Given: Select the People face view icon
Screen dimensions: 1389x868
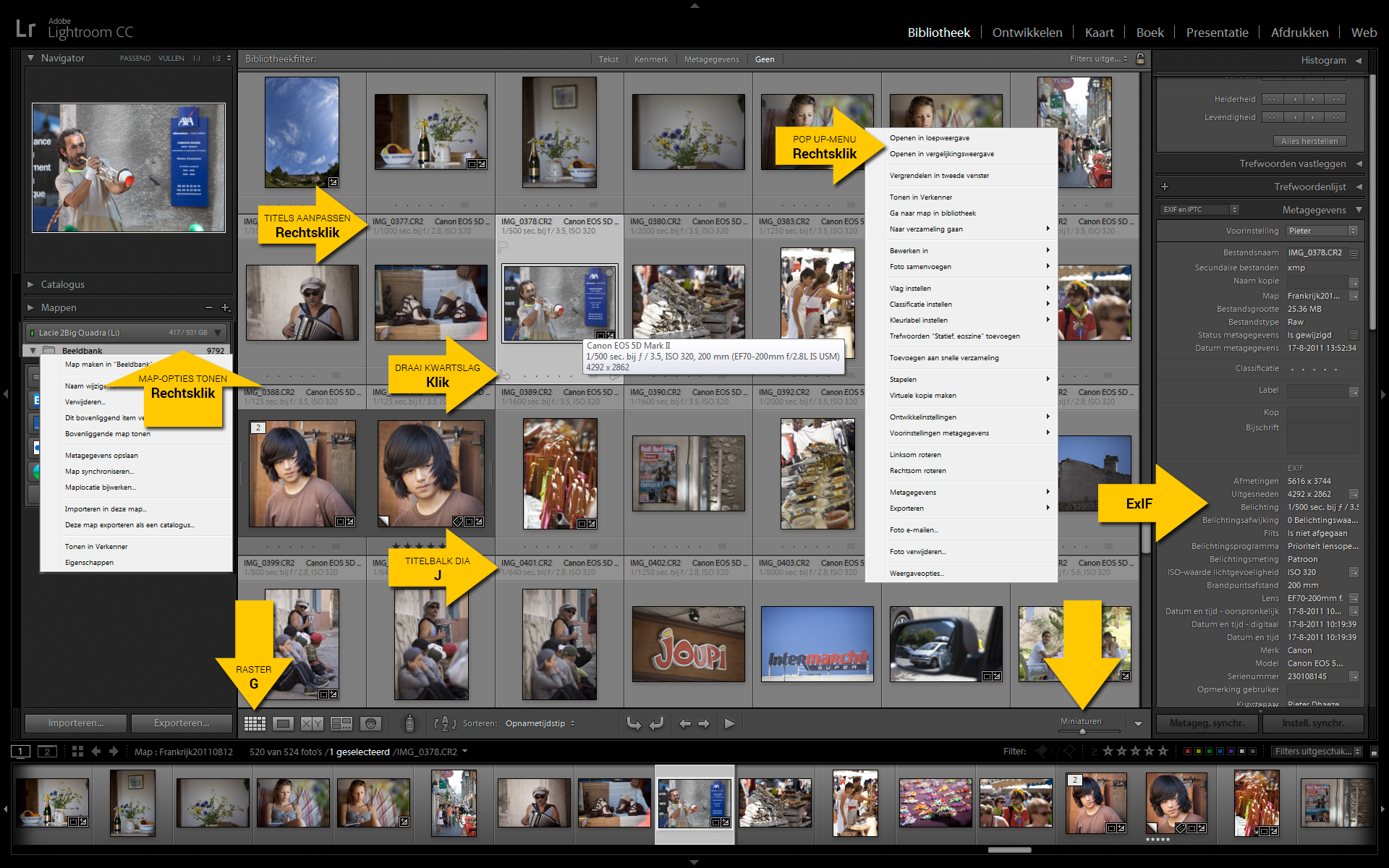Looking at the screenshot, I should pyautogui.click(x=370, y=723).
